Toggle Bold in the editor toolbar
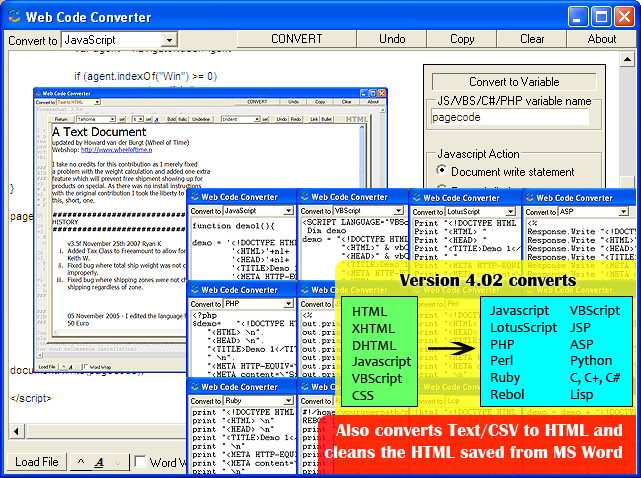The width and height of the screenshot is (641, 478). tap(171, 119)
